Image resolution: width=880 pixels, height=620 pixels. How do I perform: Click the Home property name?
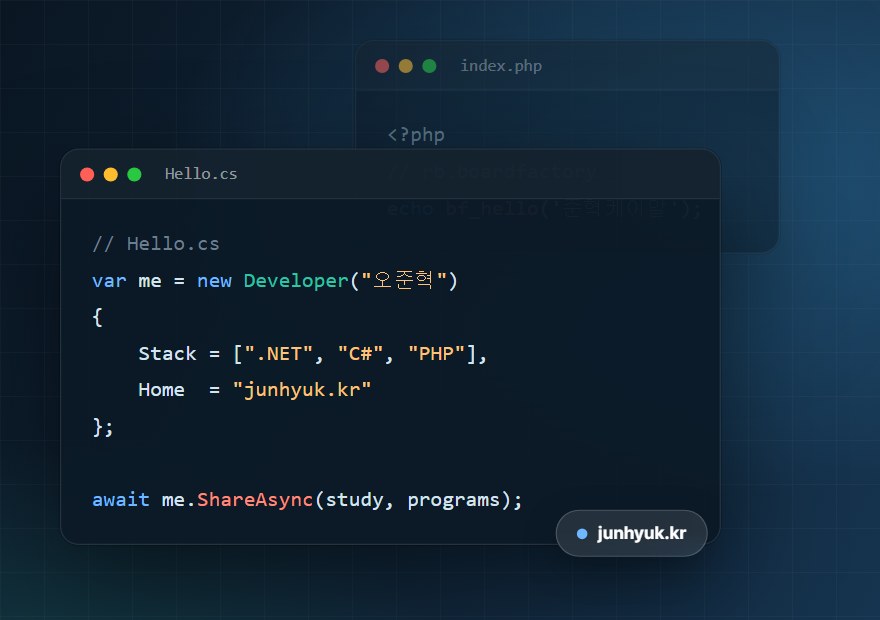[x=162, y=389]
